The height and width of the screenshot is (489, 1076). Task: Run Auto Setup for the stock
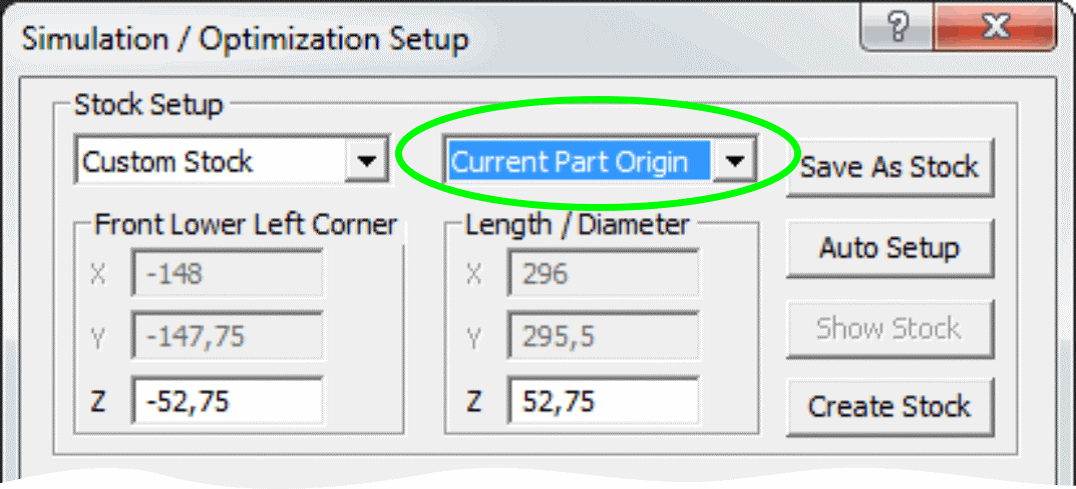click(889, 248)
